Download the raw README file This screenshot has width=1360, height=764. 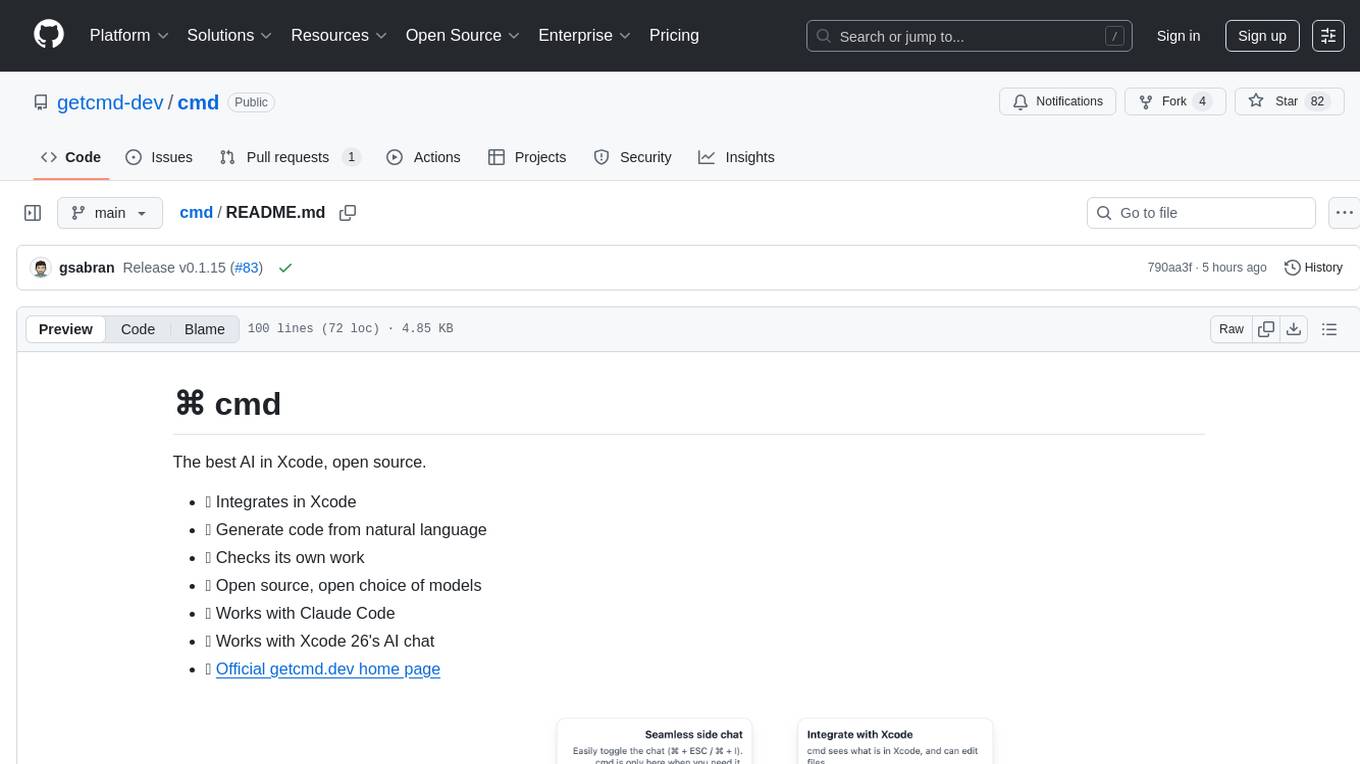pyautogui.click(x=1293, y=329)
